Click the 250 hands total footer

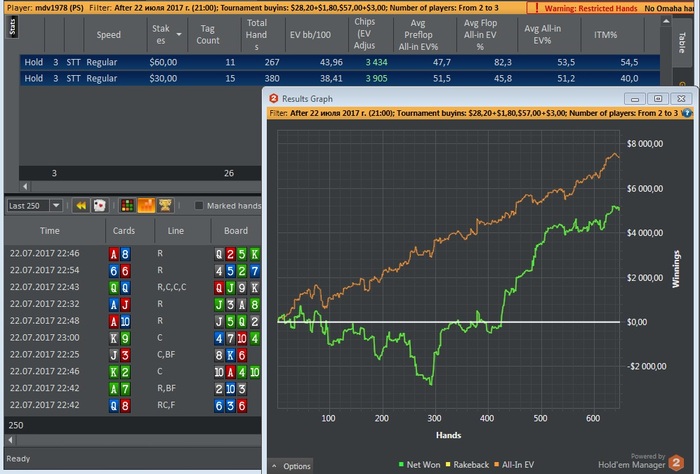tap(16, 425)
